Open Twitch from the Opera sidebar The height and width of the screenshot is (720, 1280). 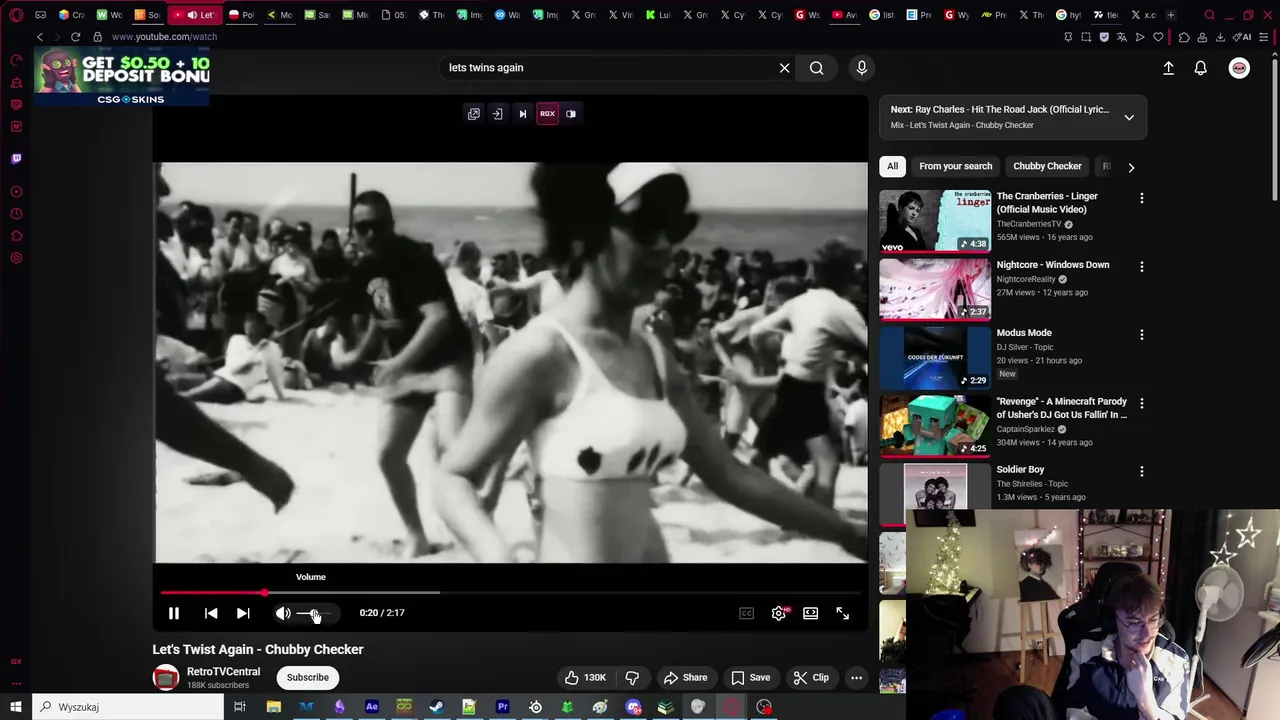(16, 159)
